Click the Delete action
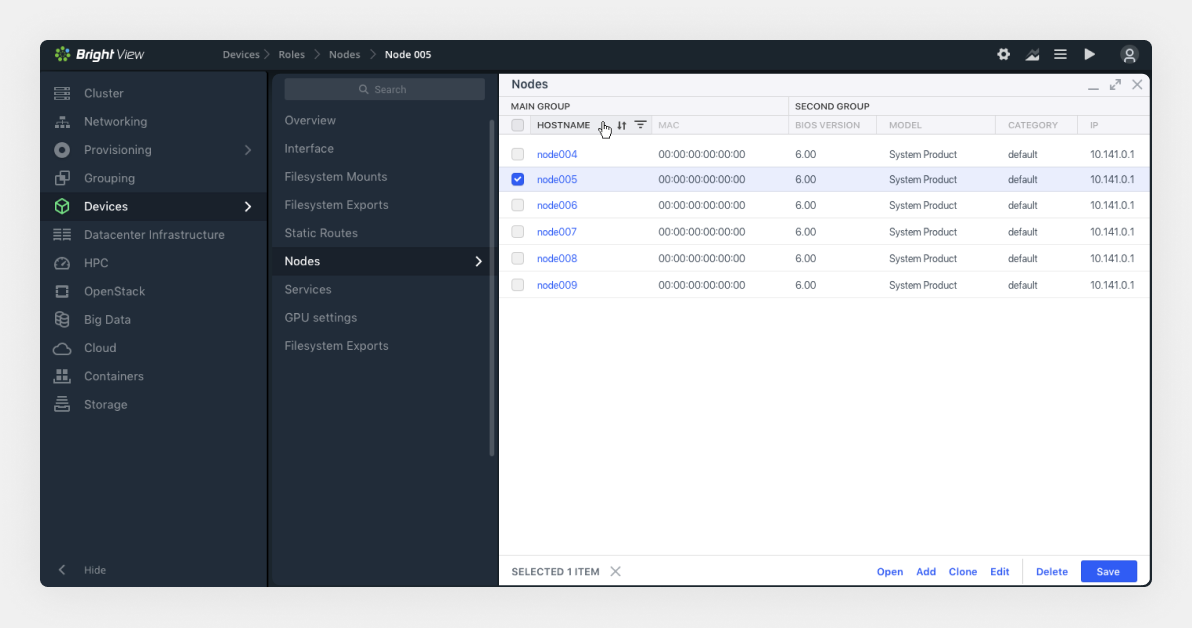The height and width of the screenshot is (628, 1192). pos(1051,572)
